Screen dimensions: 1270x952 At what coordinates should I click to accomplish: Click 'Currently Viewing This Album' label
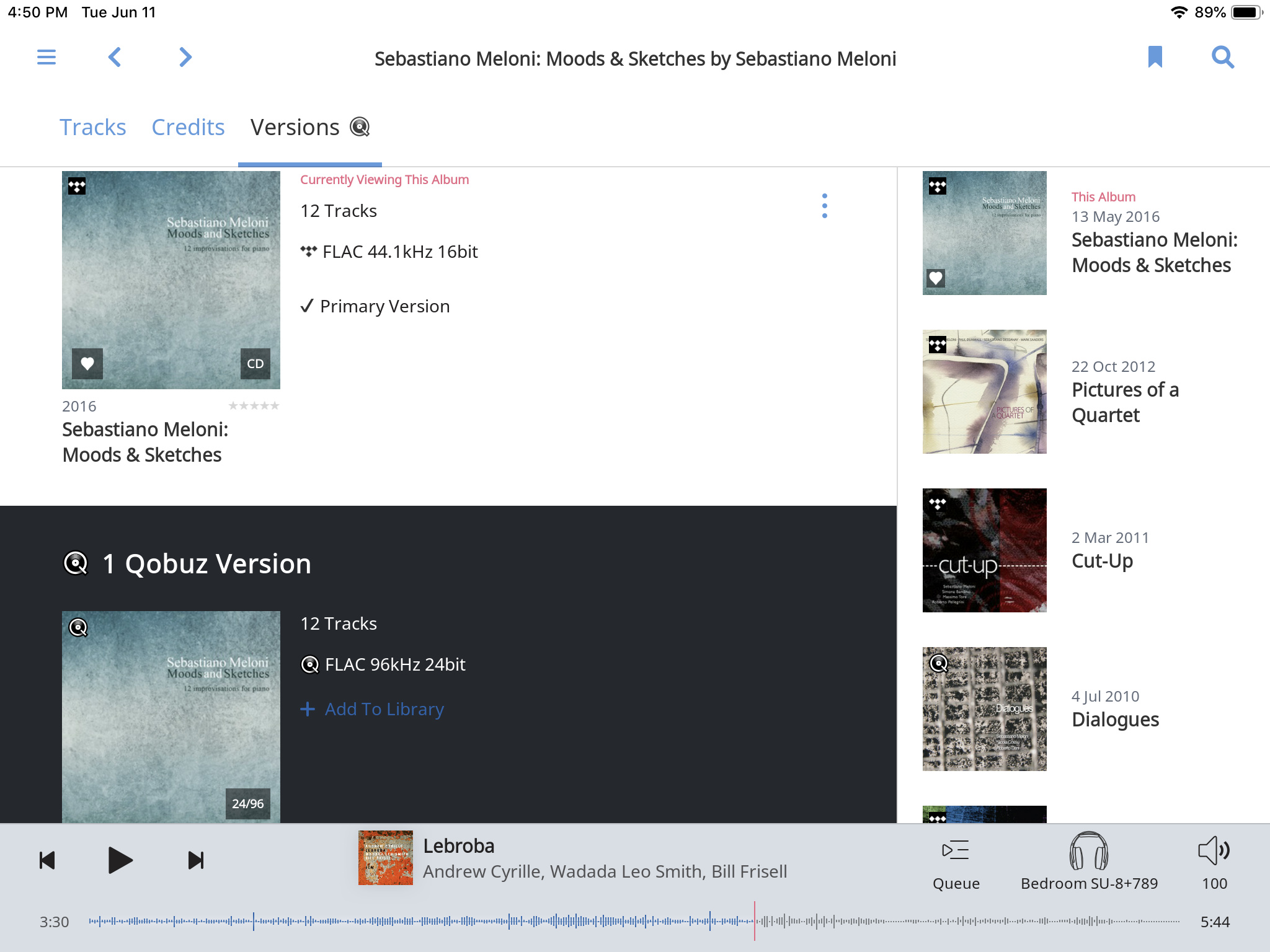[384, 180]
